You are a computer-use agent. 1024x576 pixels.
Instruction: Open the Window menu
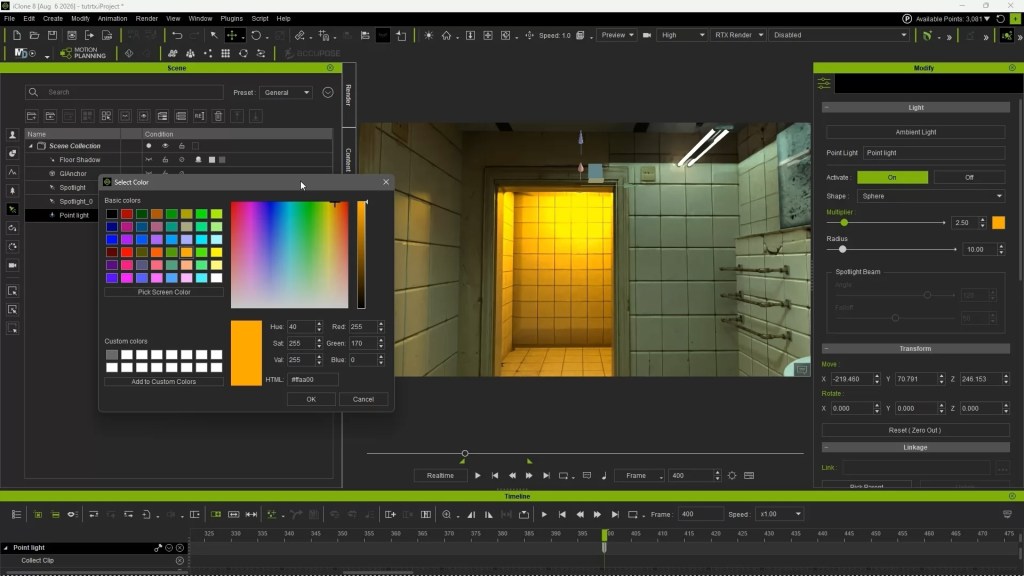click(x=200, y=18)
